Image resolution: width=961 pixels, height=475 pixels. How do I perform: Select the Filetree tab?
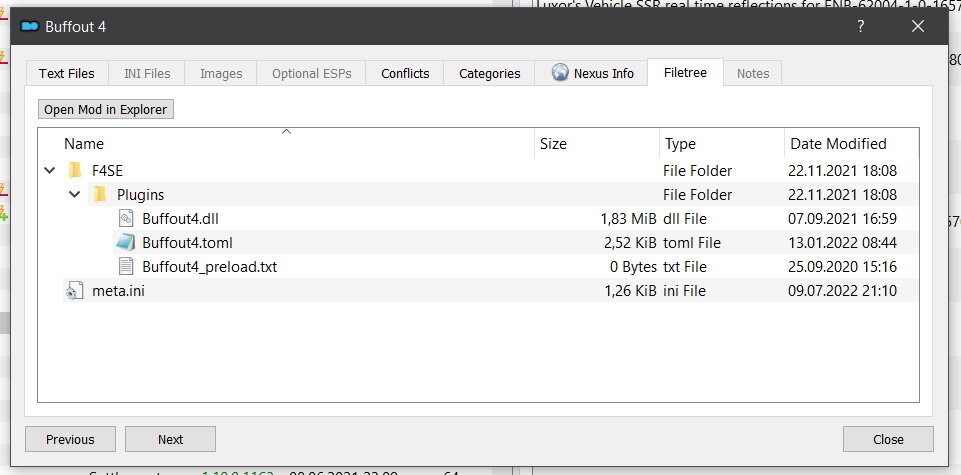click(x=685, y=72)
